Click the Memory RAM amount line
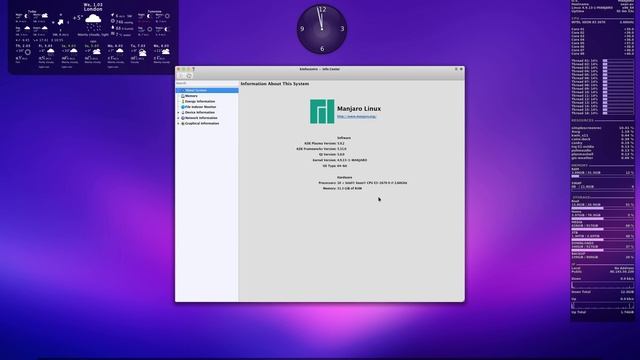Image resolution: width=640 pixels, height=360 pixels. [342, 189]
